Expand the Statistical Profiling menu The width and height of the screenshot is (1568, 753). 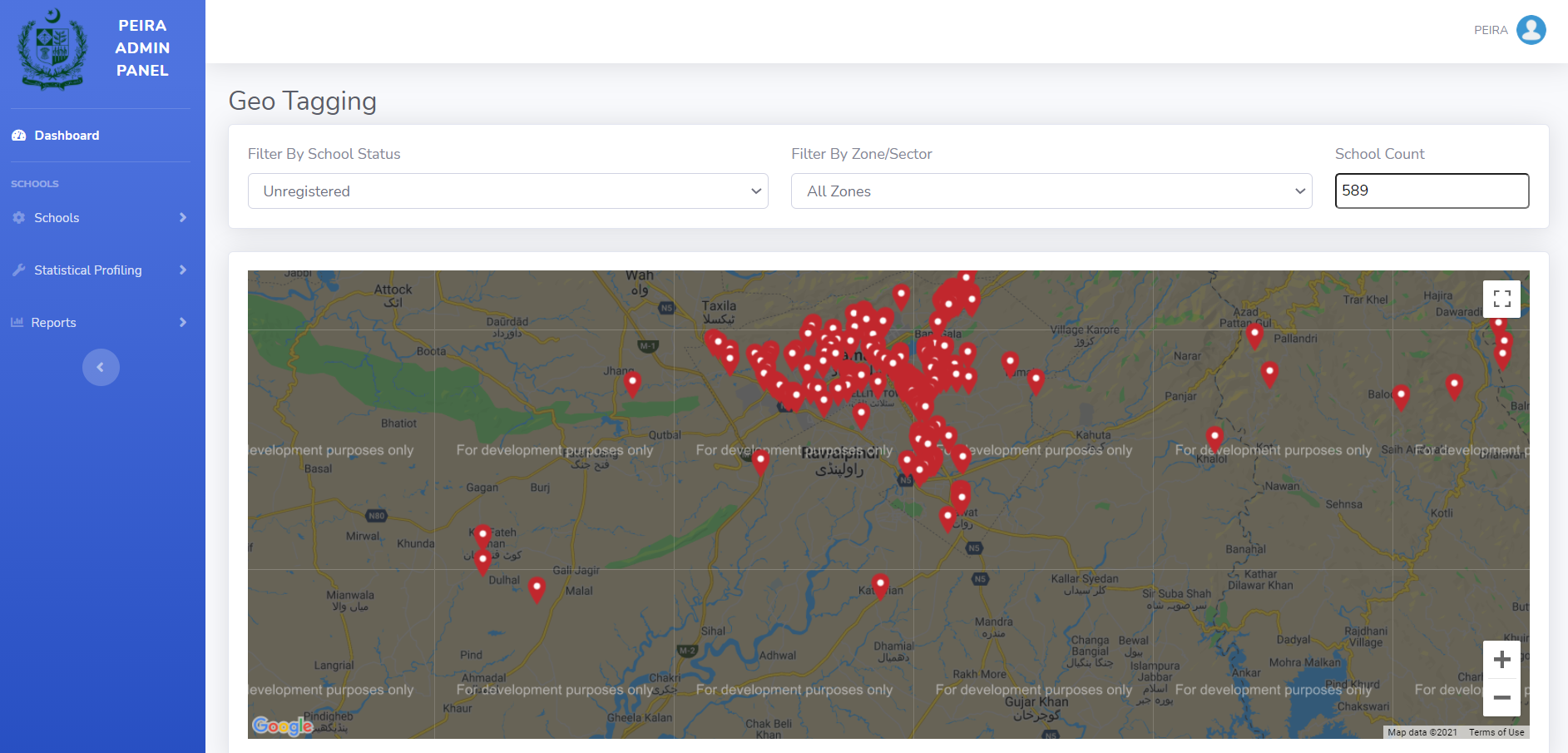click(x=100, y=270)
